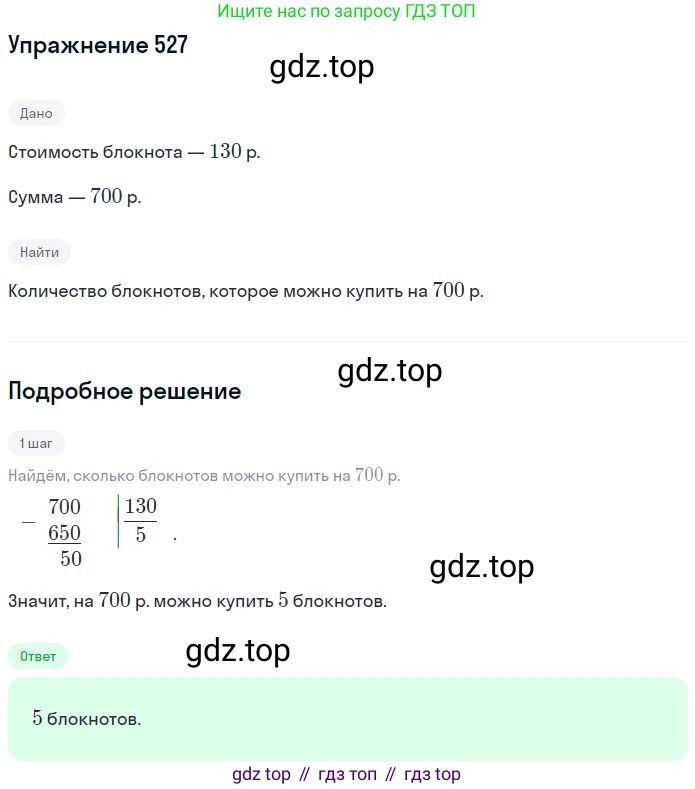The width and height of the screenshot is (695, 789).
Task: Click the answer box '5 блокнотов.'
Action: (x=348, y=719)
